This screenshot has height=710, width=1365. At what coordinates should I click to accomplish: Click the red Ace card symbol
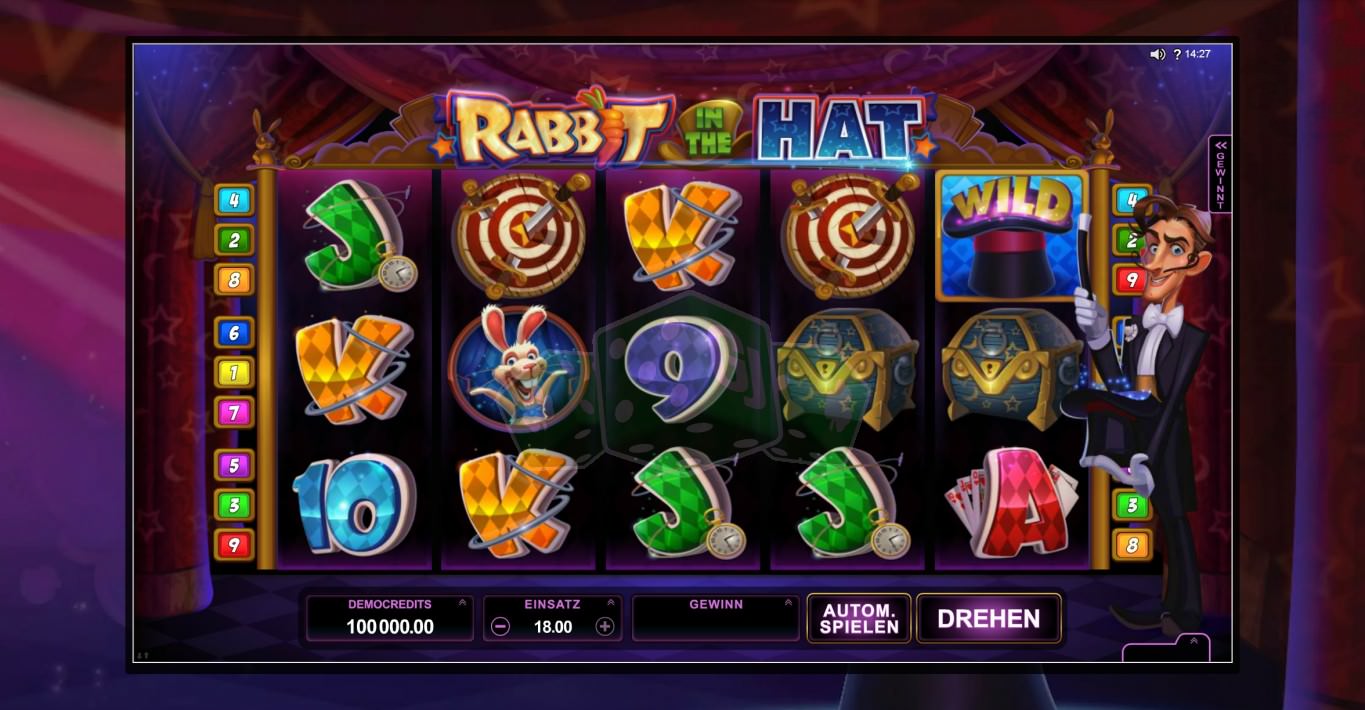pyautogui.click(x=1011, y=503)
